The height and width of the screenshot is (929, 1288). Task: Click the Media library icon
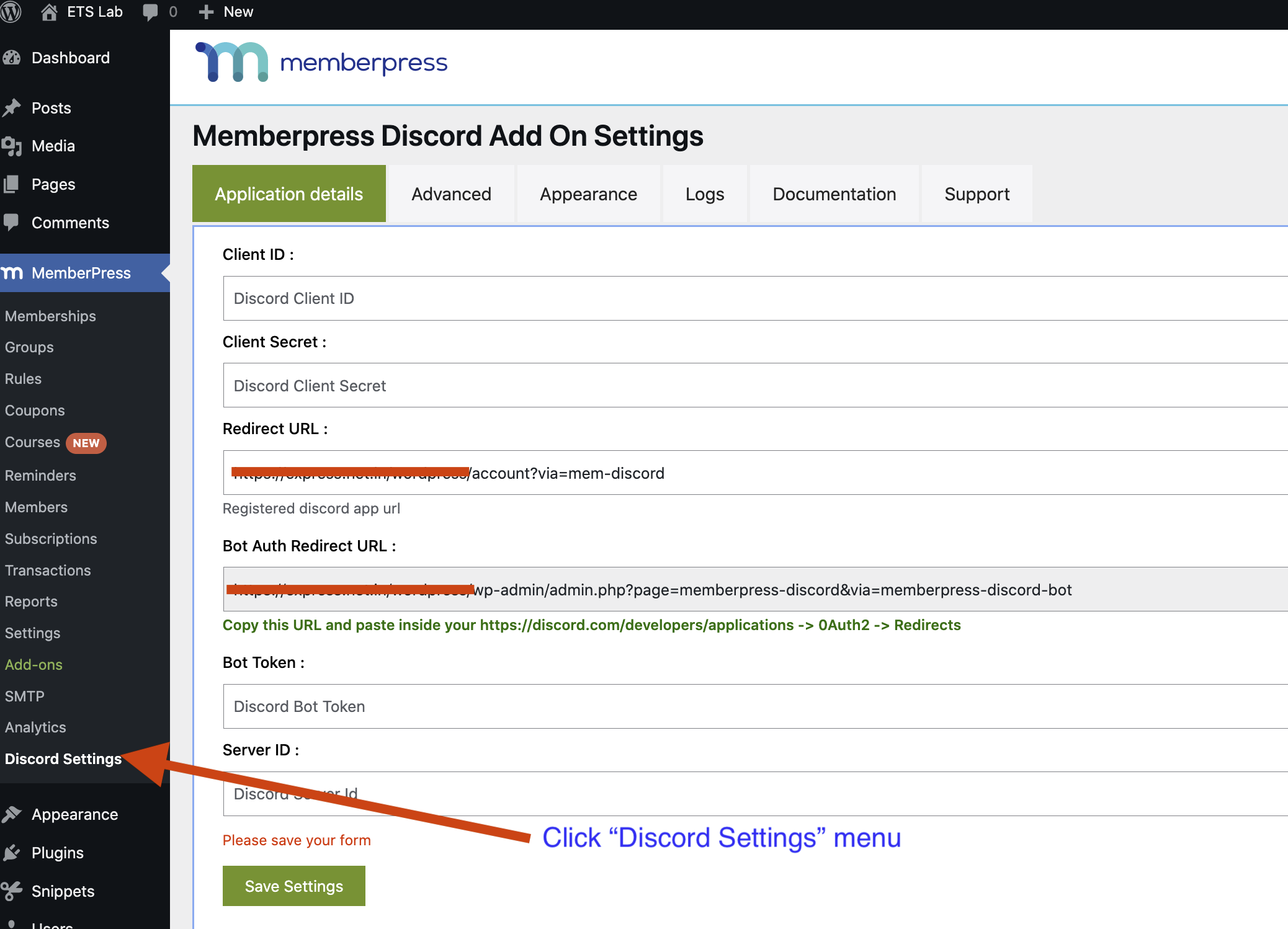tap(13, 146)
